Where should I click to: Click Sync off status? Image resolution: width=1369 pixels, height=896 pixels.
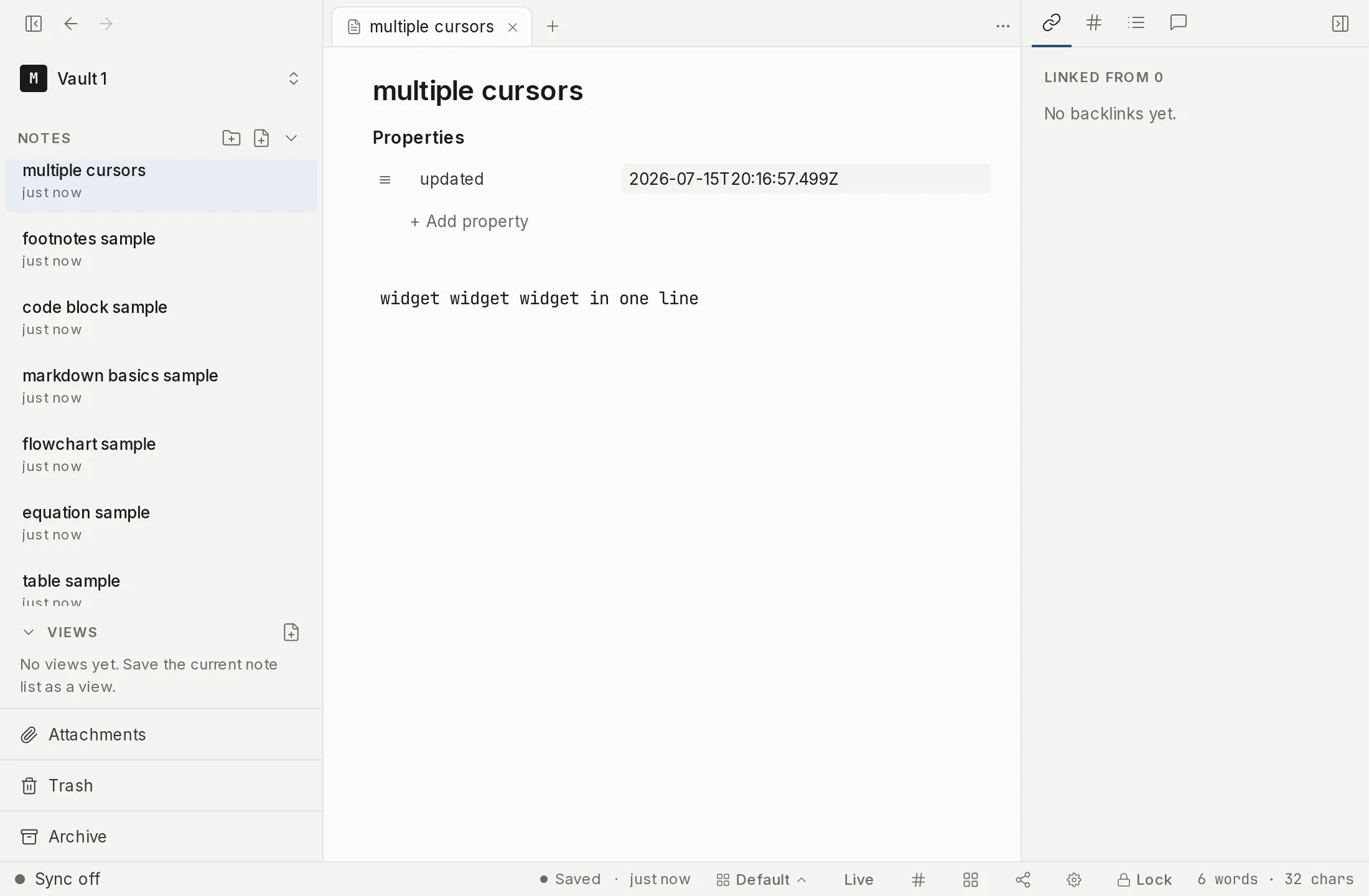[57, 879]
